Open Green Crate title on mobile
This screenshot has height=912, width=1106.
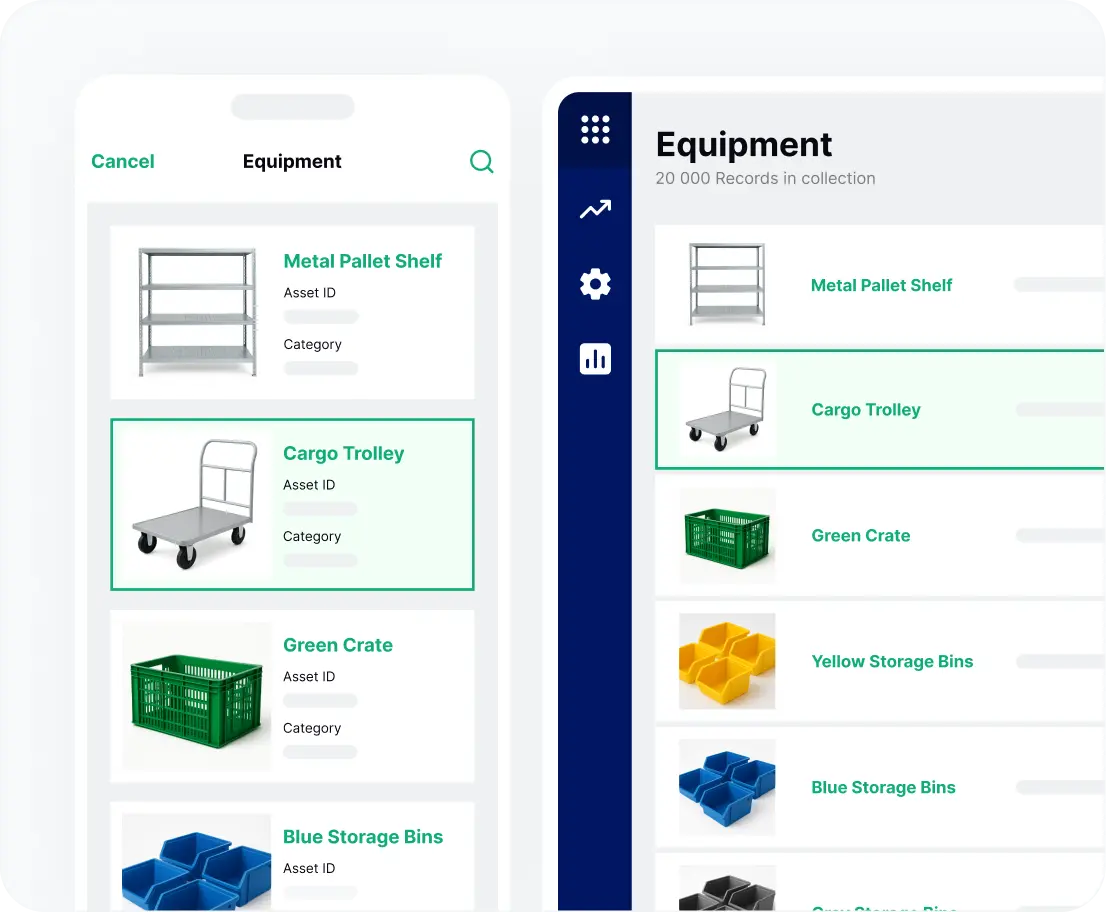point(338,645)
